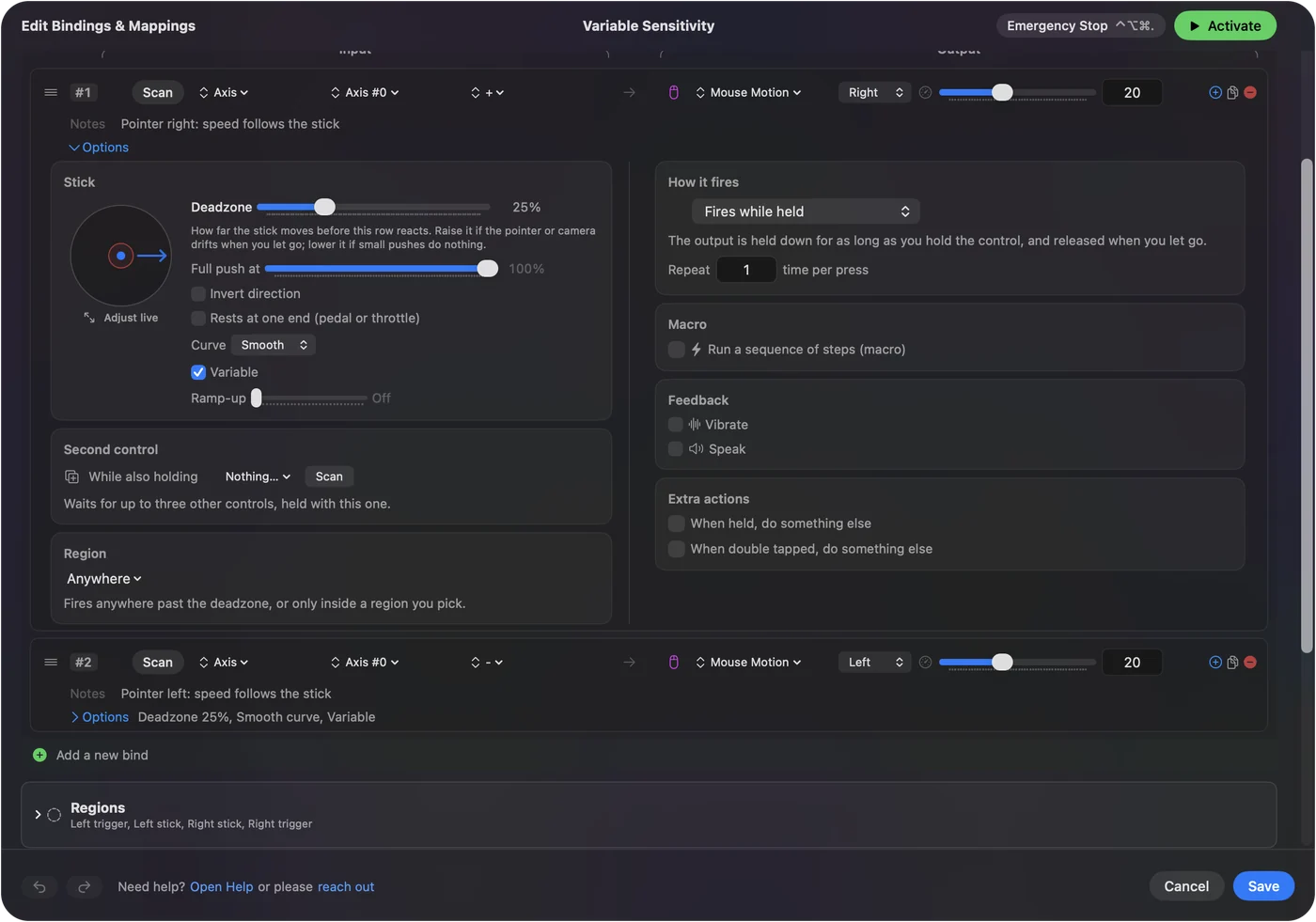
Task: Click the Adjust live icon under the stick
Action: click(89, 318)
